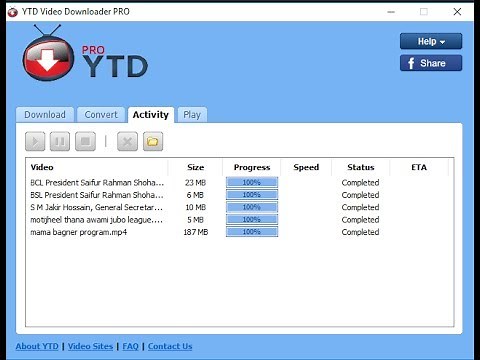Select the Activity tab

(151, 115)
